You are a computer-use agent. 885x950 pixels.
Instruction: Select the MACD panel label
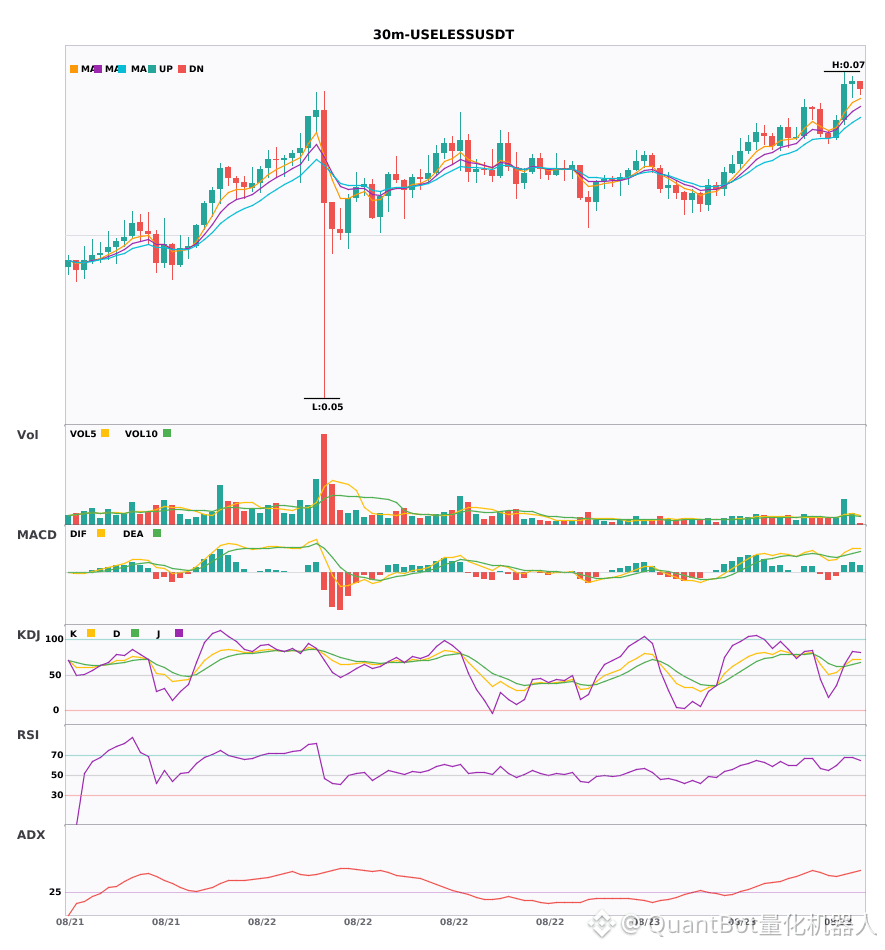coord(36,535)
